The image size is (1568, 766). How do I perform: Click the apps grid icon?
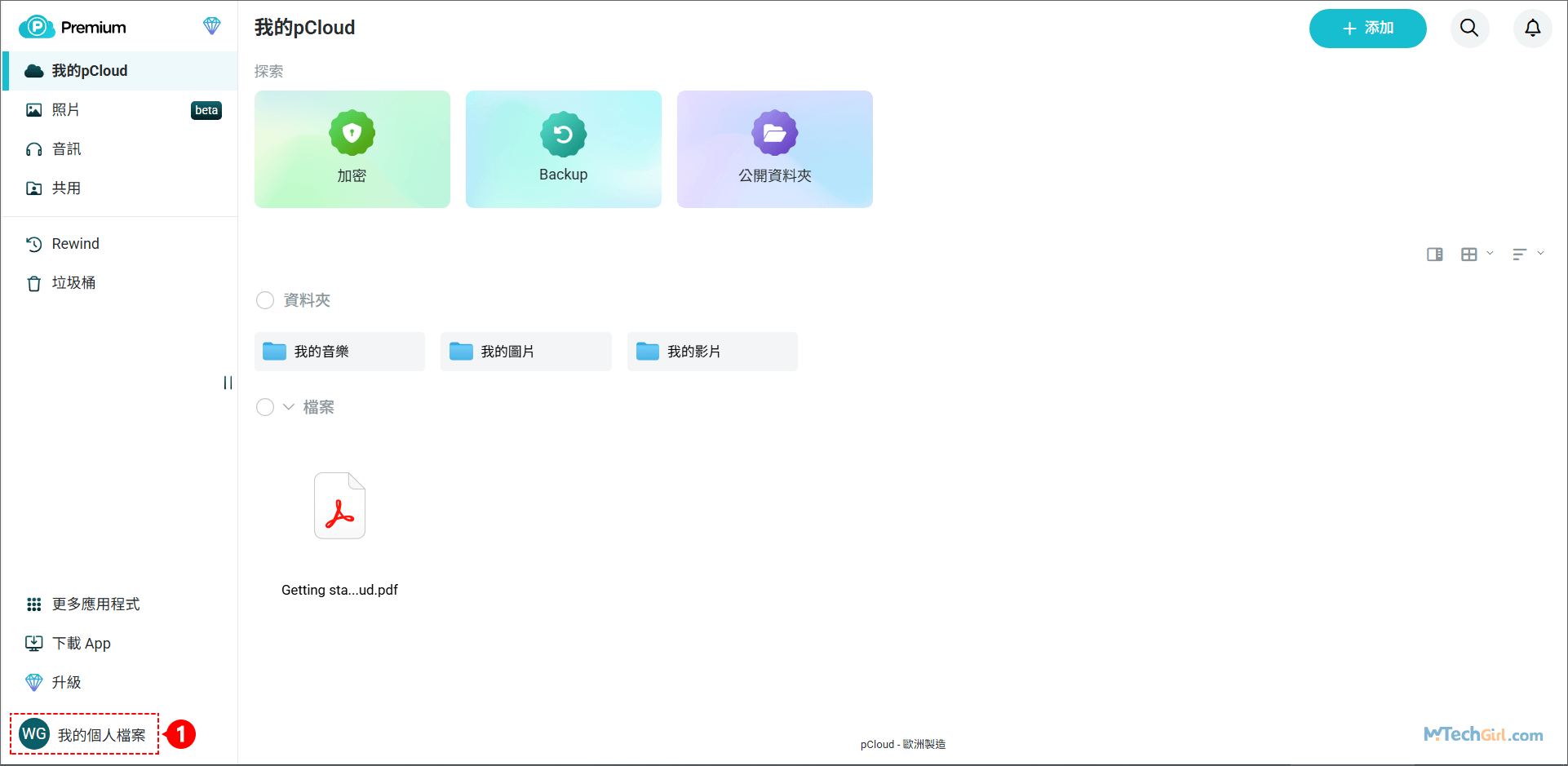coord(34,604)
